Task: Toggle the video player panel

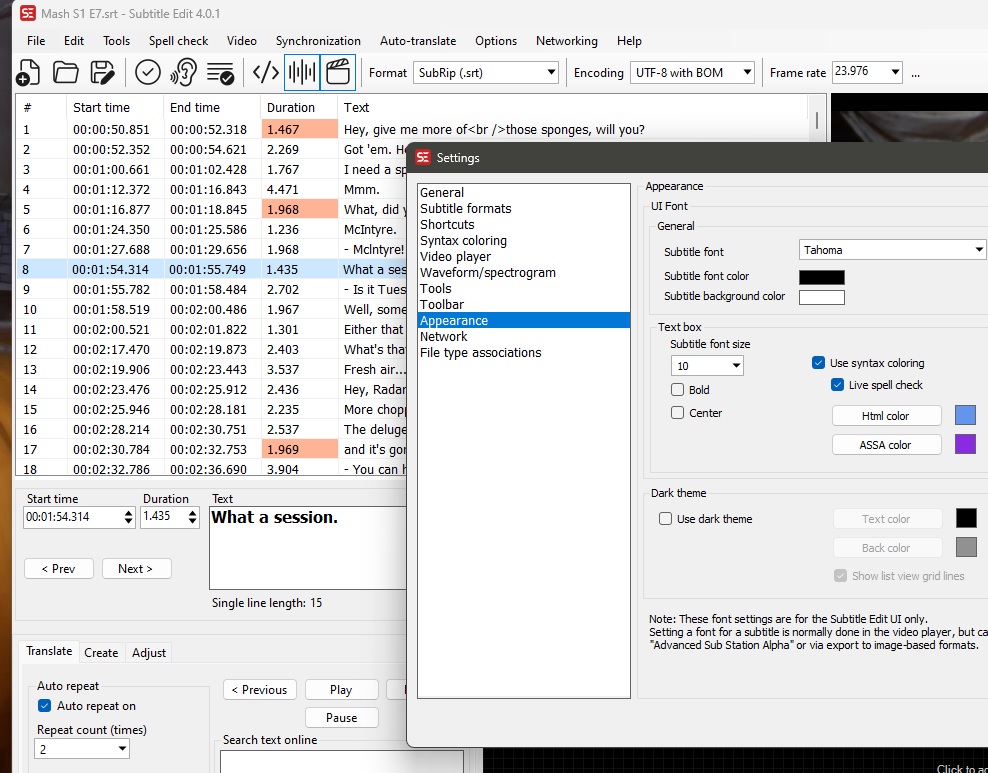Action: 337,72
